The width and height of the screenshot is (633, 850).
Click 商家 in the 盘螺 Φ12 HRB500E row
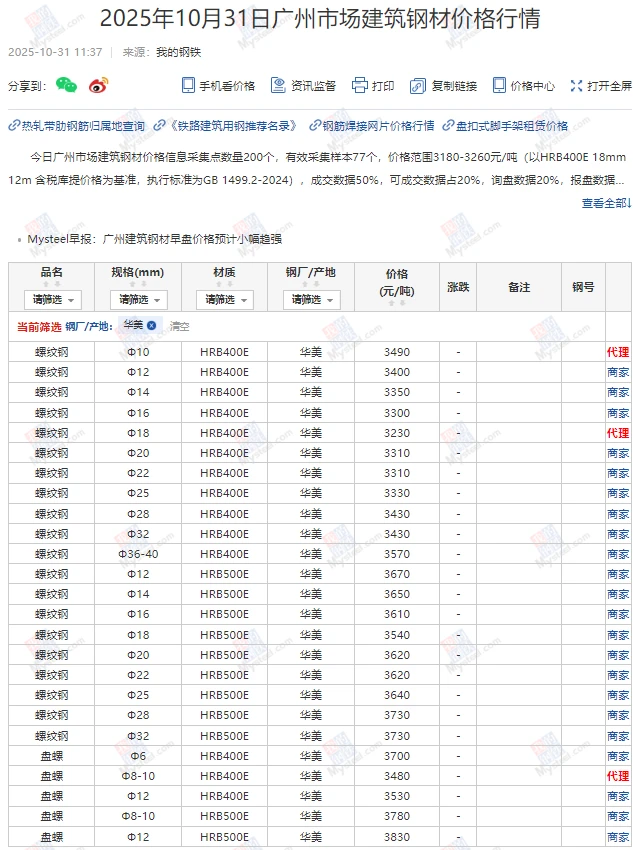[x=618, y=837]
